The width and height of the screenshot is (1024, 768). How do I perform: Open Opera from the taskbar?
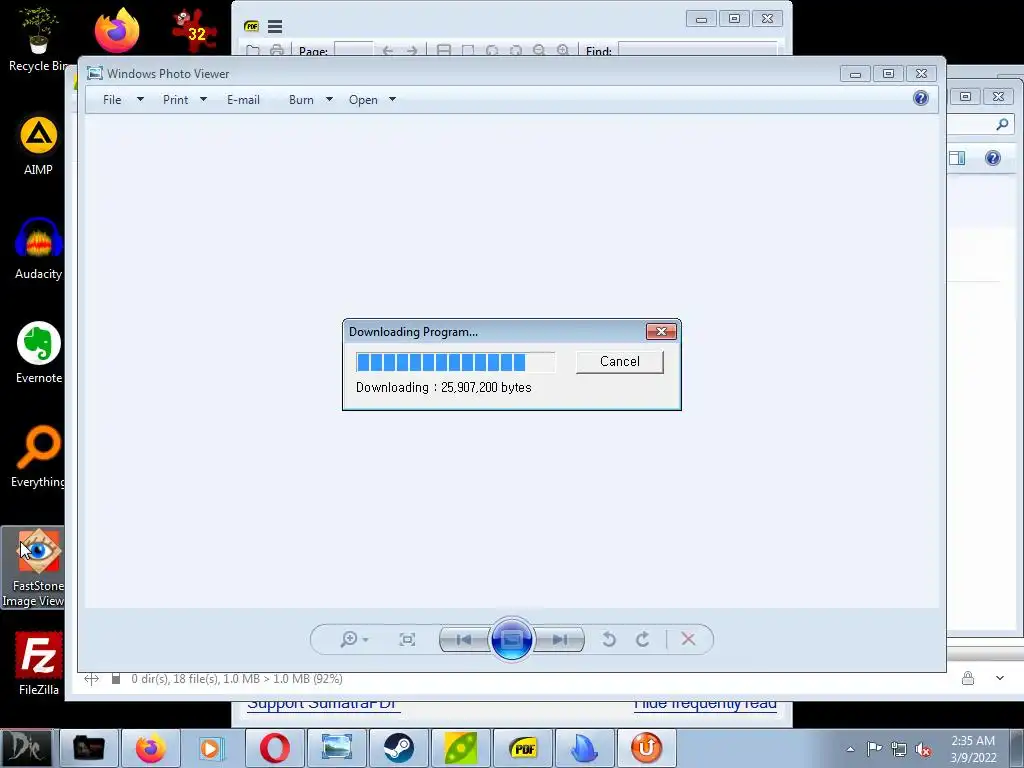(274, 748)
